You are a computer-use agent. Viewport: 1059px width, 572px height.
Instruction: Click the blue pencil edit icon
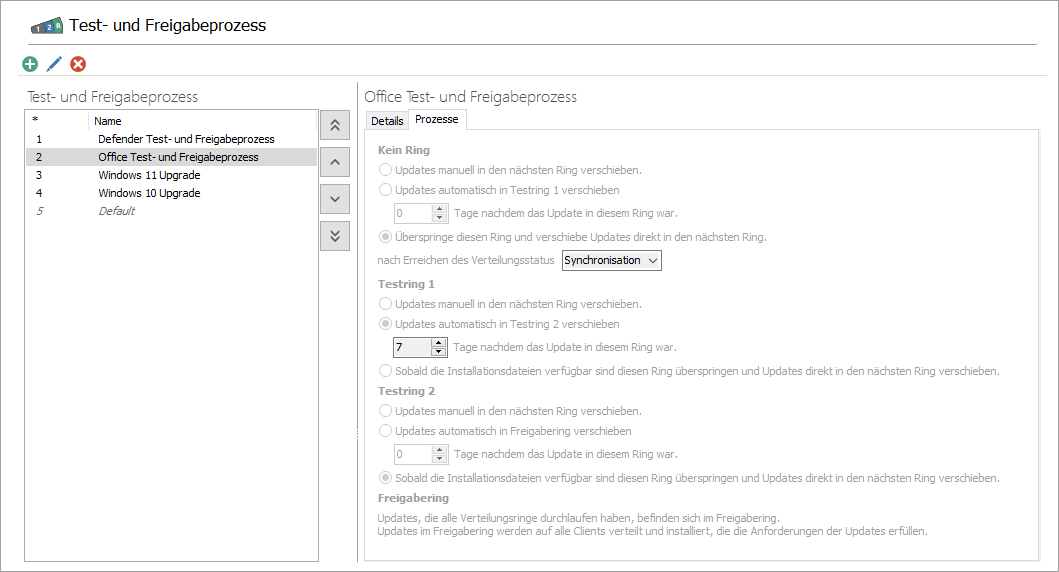(x=54, y=64)
